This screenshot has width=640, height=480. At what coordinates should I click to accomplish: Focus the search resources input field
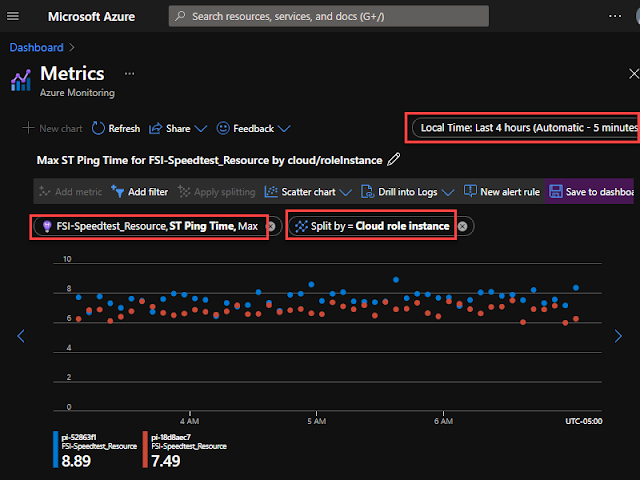(x=329, y=16)
